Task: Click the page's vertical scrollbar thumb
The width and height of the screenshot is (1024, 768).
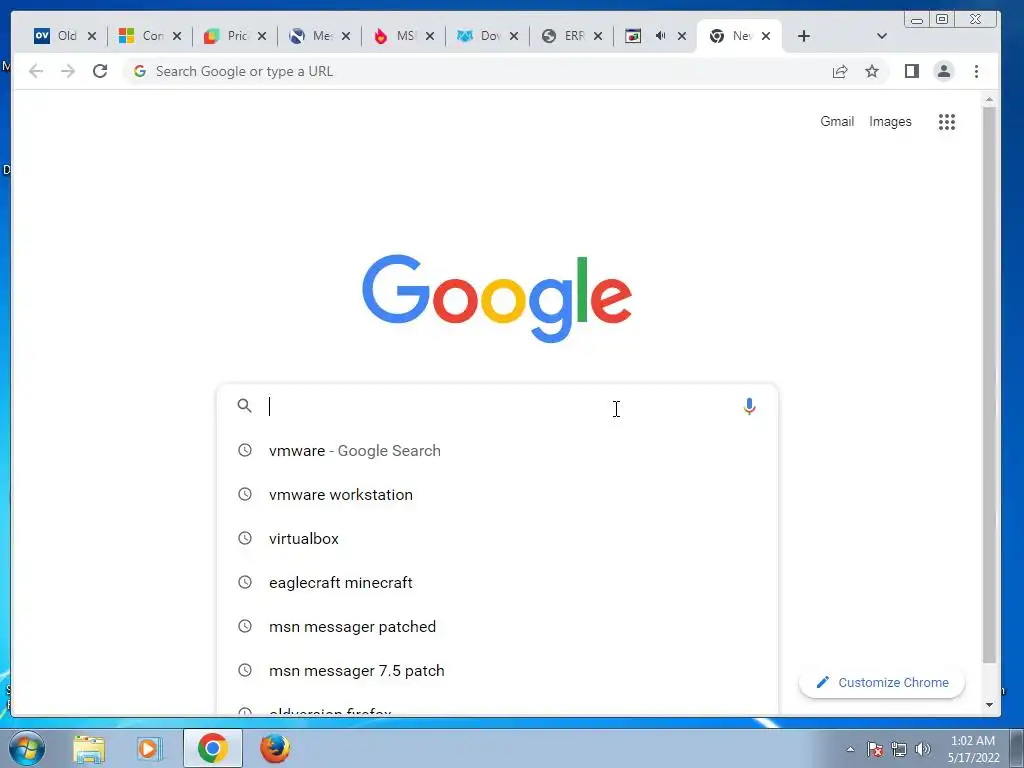Action: coord(989,385)
